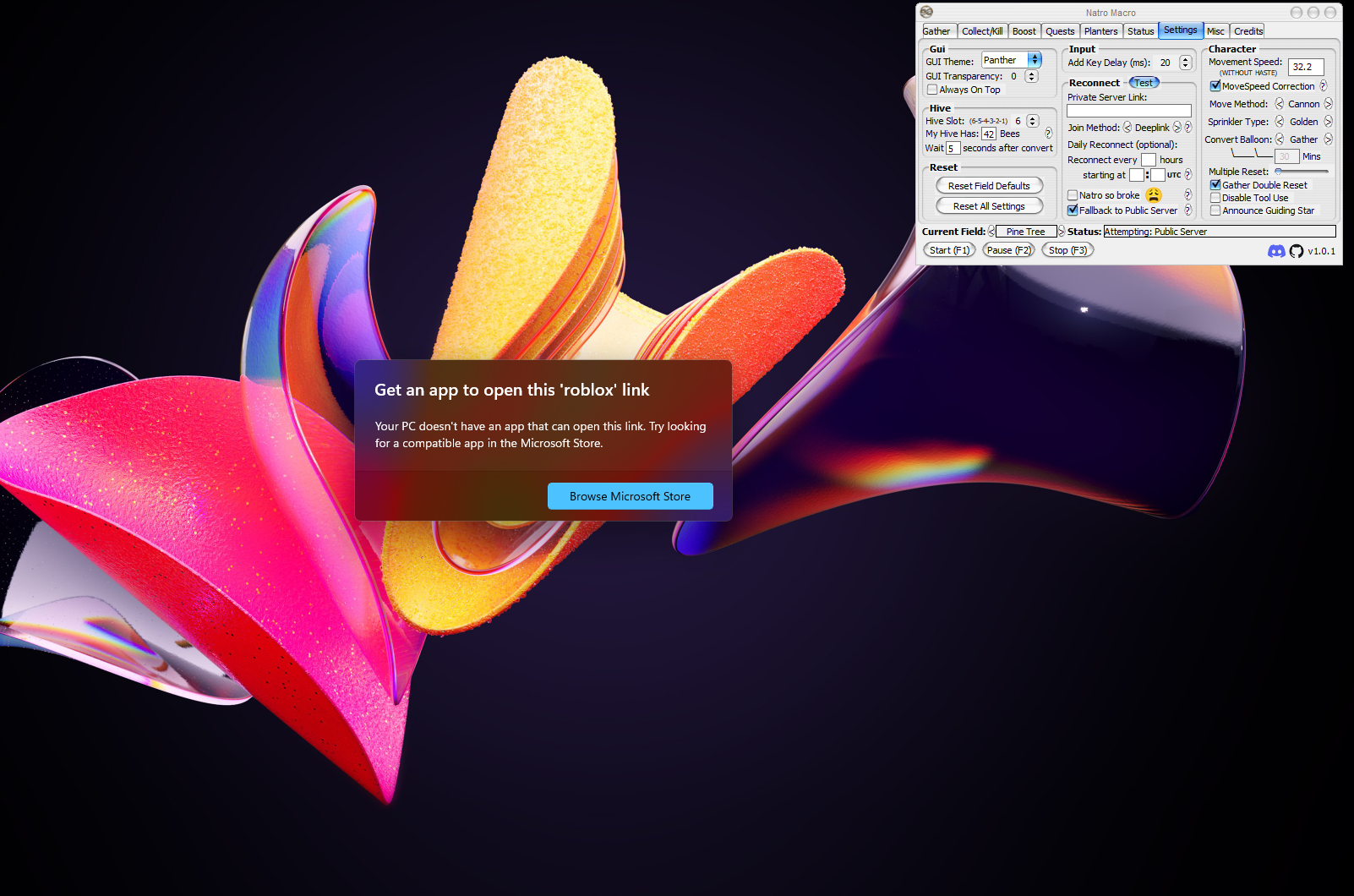The image size is (1354, 896).
Task: Tick the Natro so broke checkbox
Action: pyautogui.click(x=1073, y=195)
